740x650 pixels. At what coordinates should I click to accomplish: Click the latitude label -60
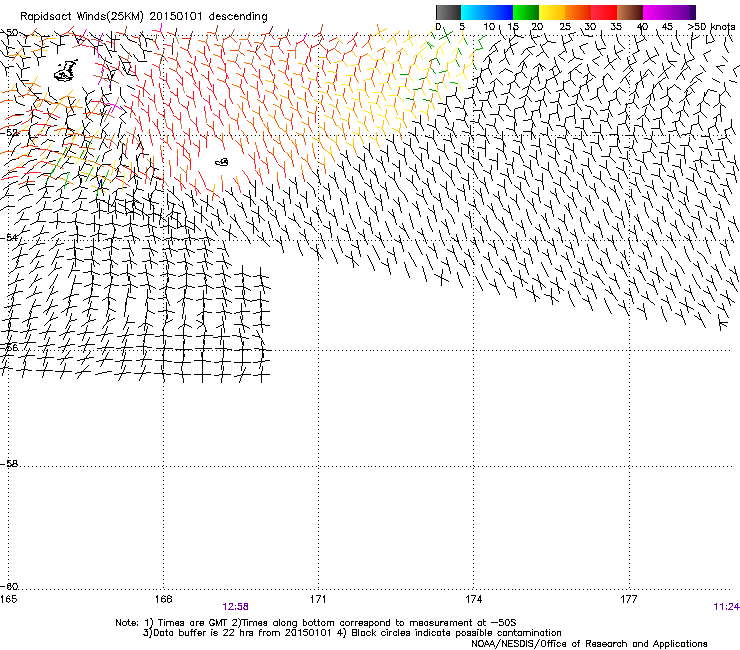pyautogui.click(x=9, y=587)
